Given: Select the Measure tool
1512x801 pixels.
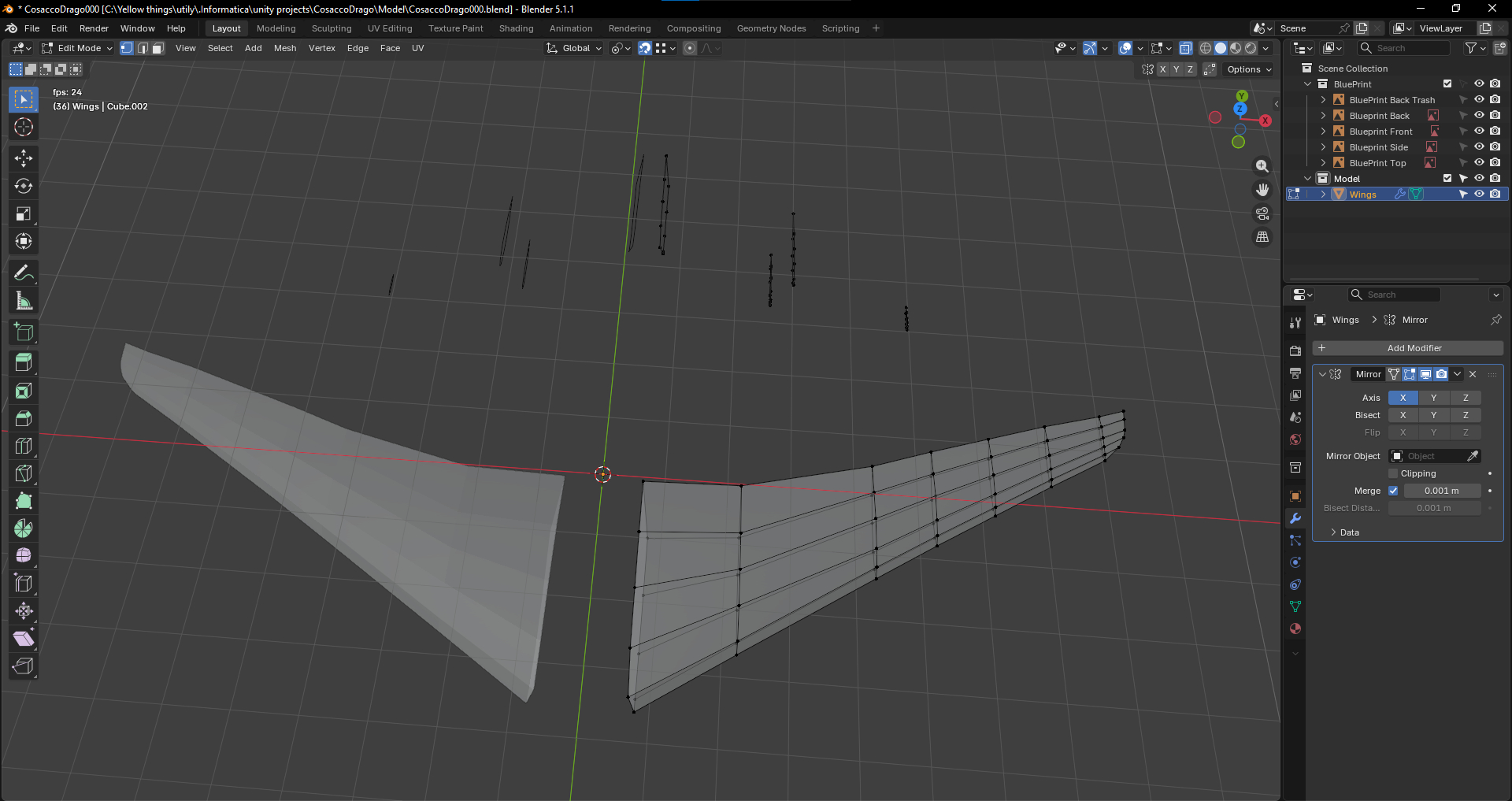Looking at the screenshot, I should (24, 301).
